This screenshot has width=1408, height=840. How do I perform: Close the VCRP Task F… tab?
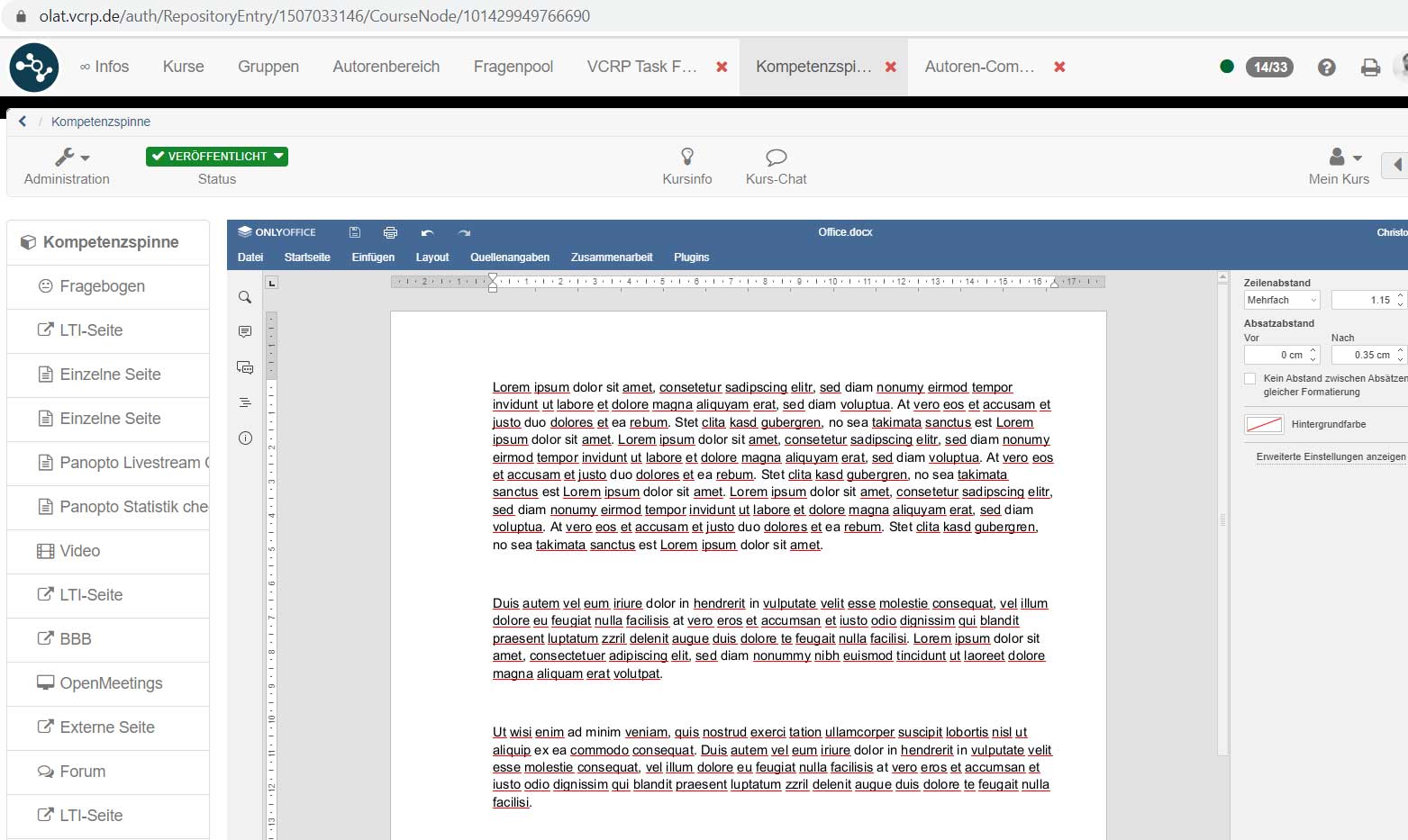tap(722, 67)
